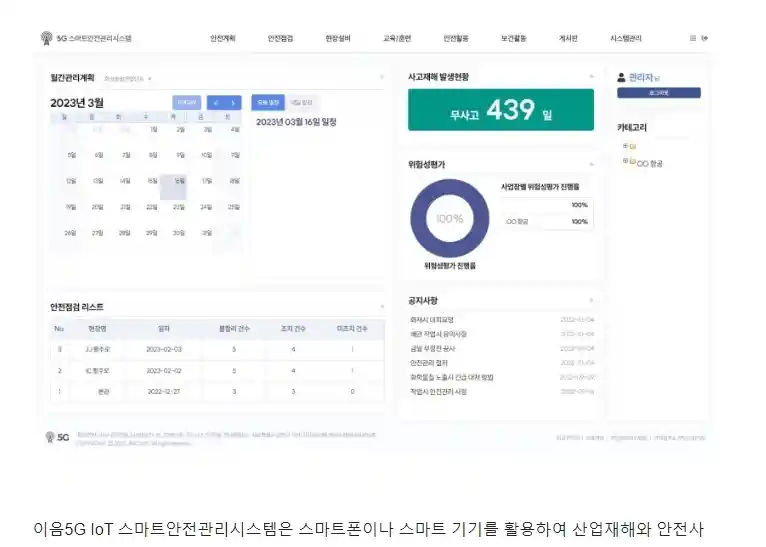Click the blue 로그아웃 button
This screenshot has width=766, height=547.
658,93
